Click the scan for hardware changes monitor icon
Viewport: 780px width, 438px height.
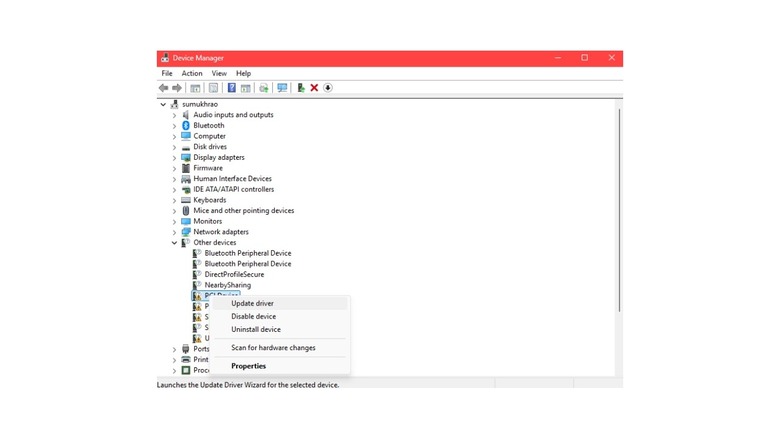point(282,88)
